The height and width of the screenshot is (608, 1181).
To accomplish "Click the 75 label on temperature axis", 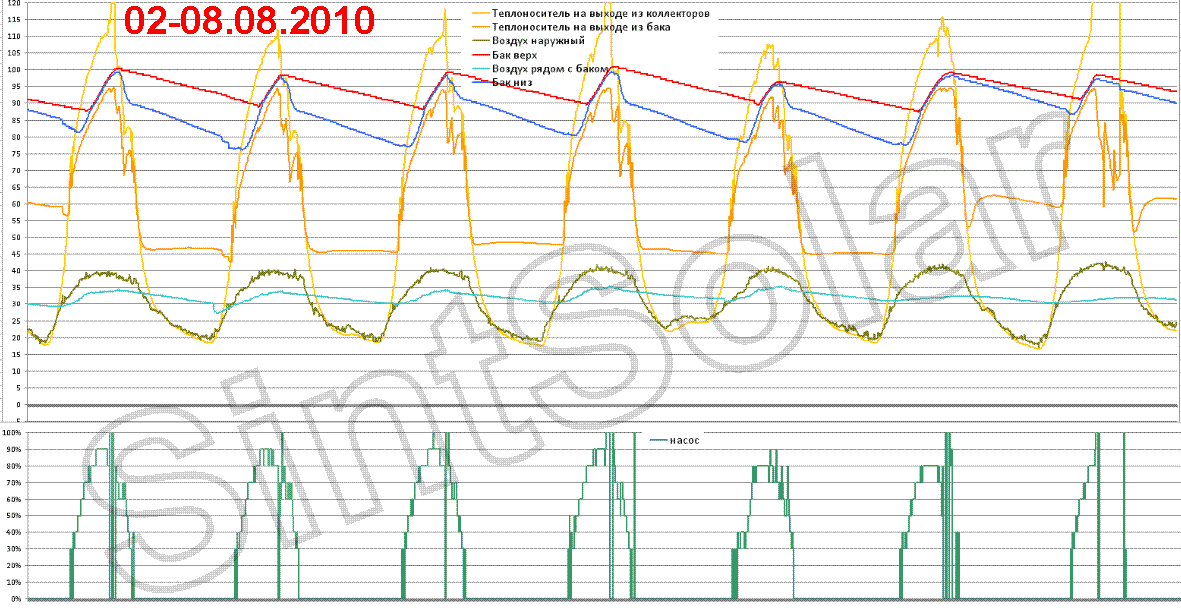I will tap(17, 154).
